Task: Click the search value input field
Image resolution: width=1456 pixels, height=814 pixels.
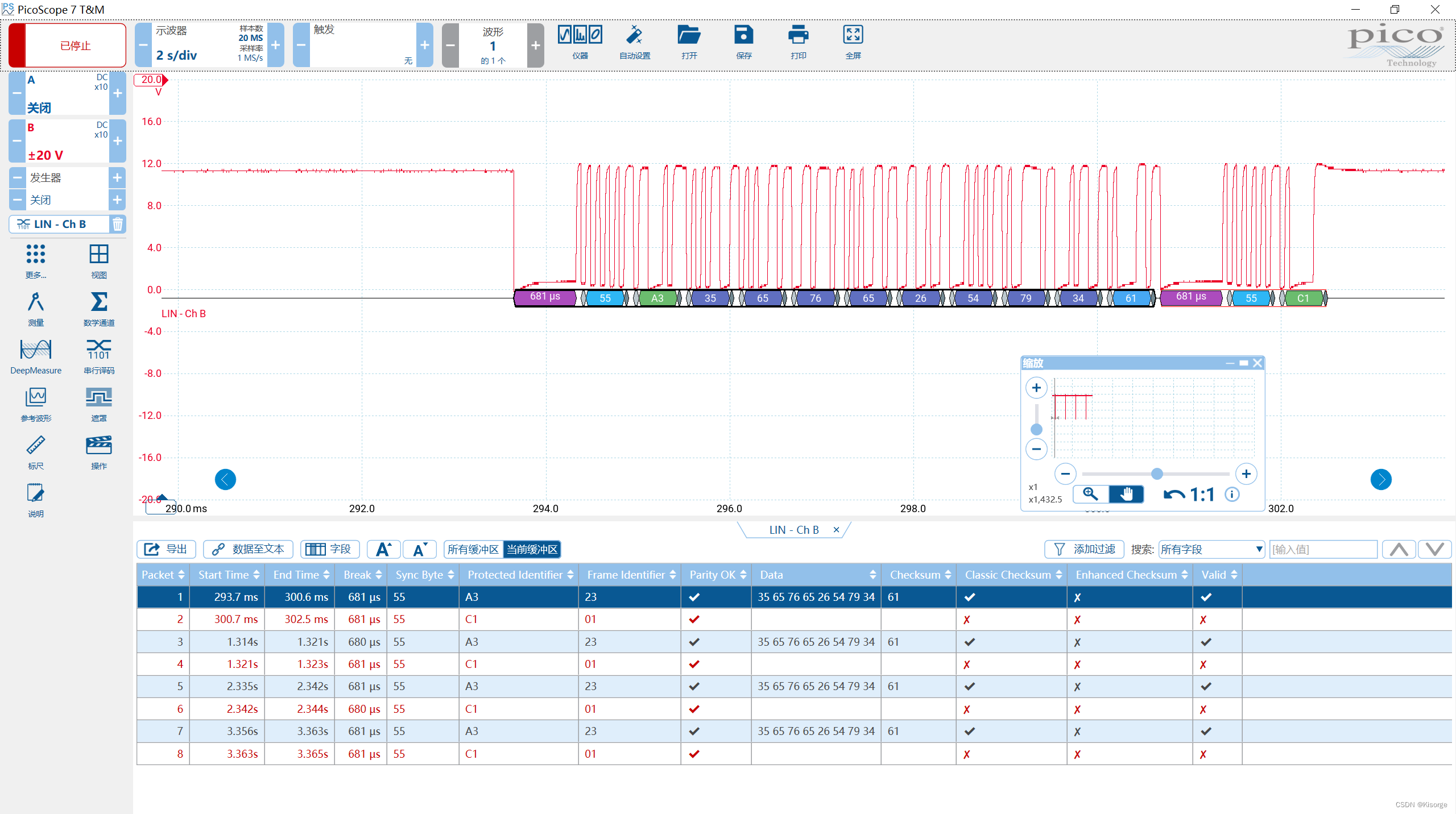Action: (1323, 549)
